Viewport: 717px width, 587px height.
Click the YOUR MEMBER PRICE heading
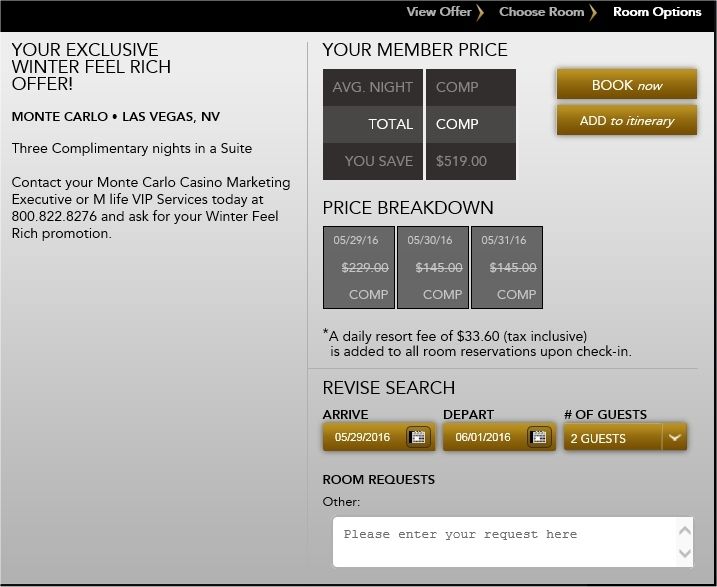(x=415, y=49)
